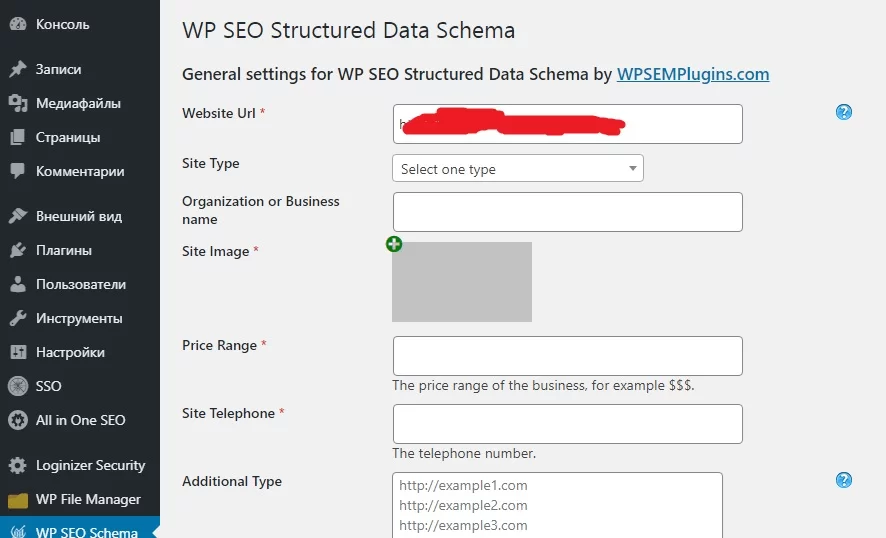Click the Записи pushpin icon
The height and width of the screenshot is (538, 886).
point(18,69)
